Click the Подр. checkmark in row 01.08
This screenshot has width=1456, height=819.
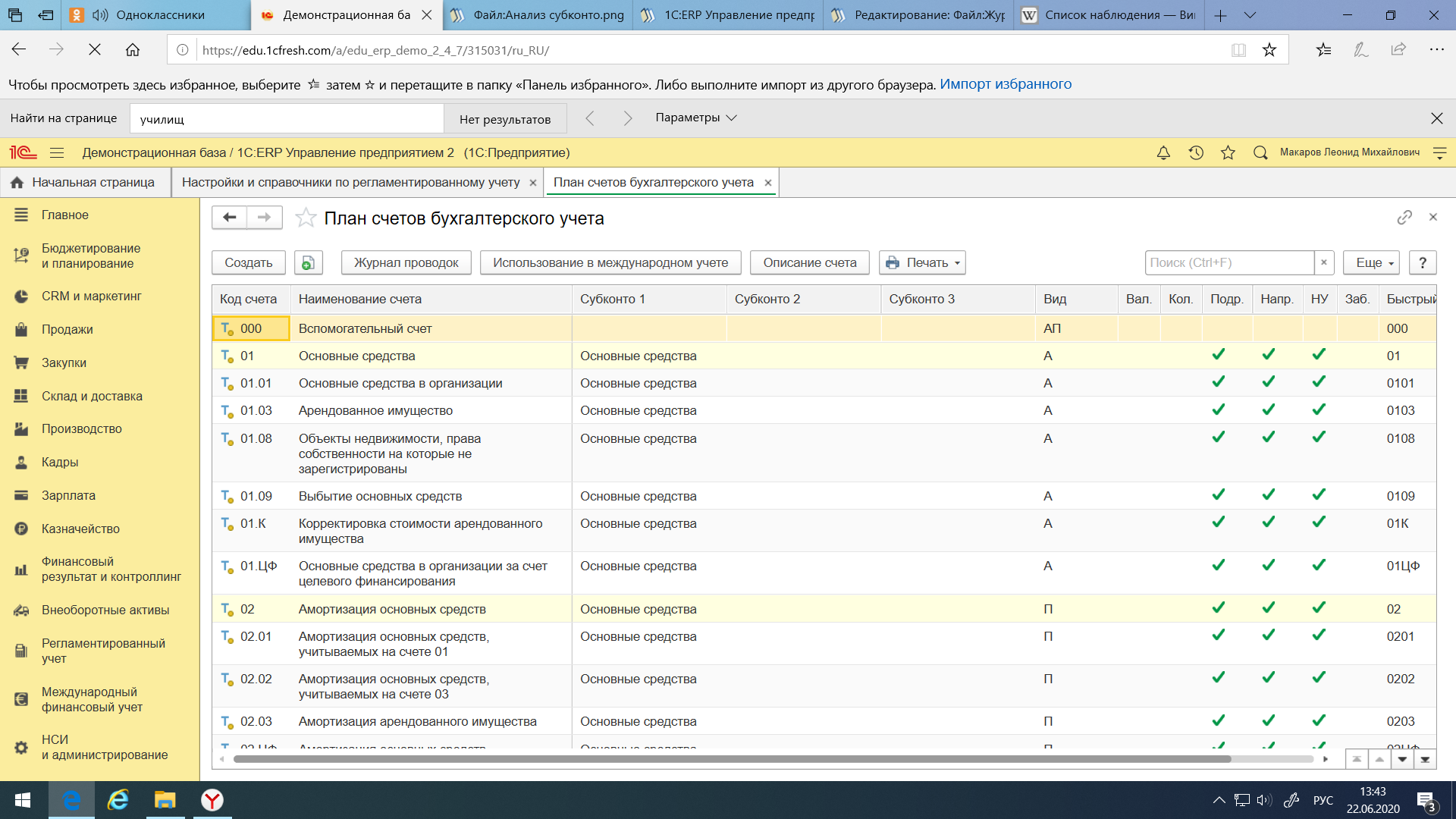[1219, 437]
